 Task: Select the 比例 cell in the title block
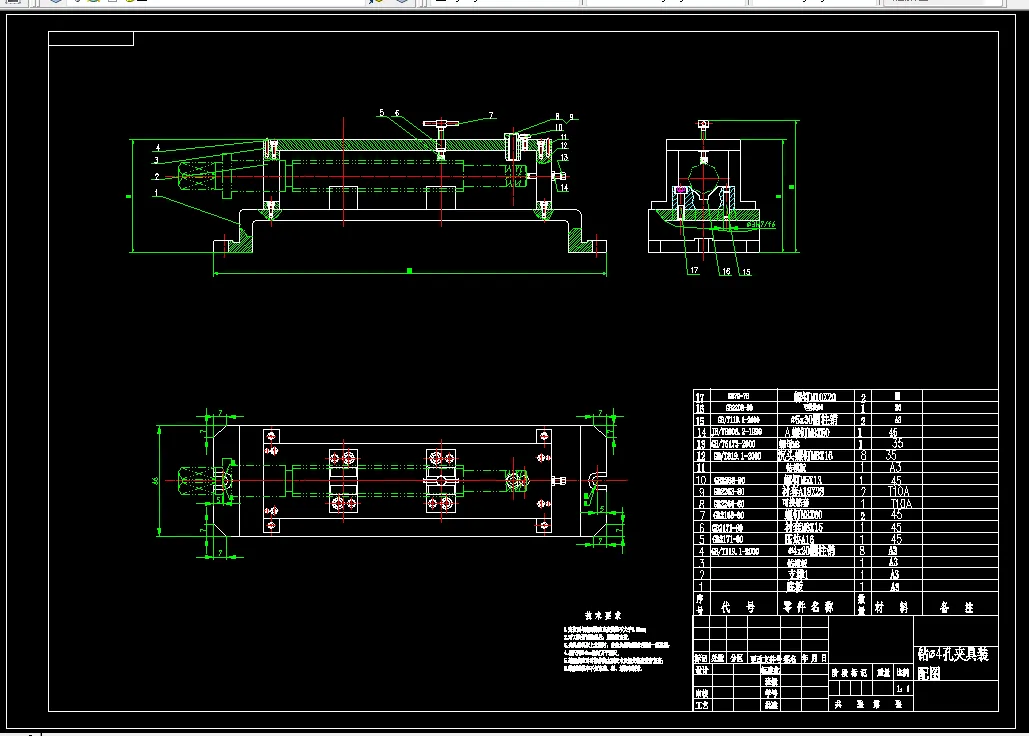point(903,672)
